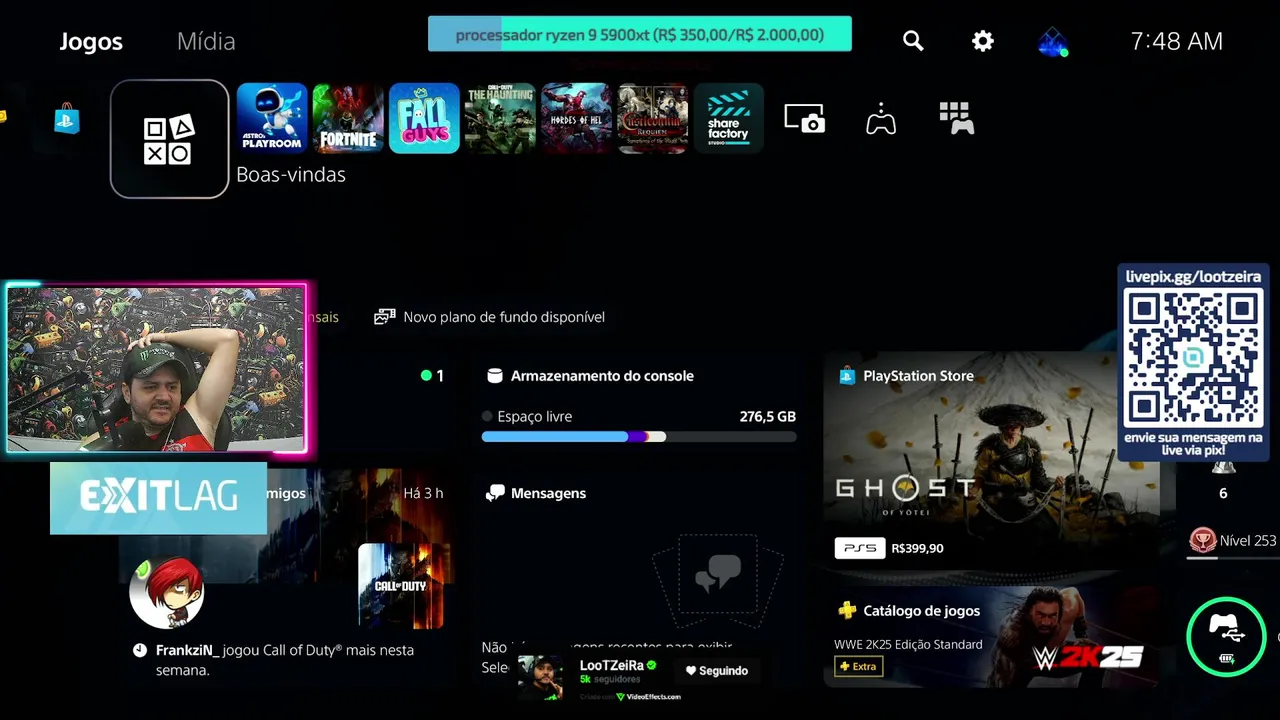
Task: Click the storage drive icon
Action: pos(494,376)
